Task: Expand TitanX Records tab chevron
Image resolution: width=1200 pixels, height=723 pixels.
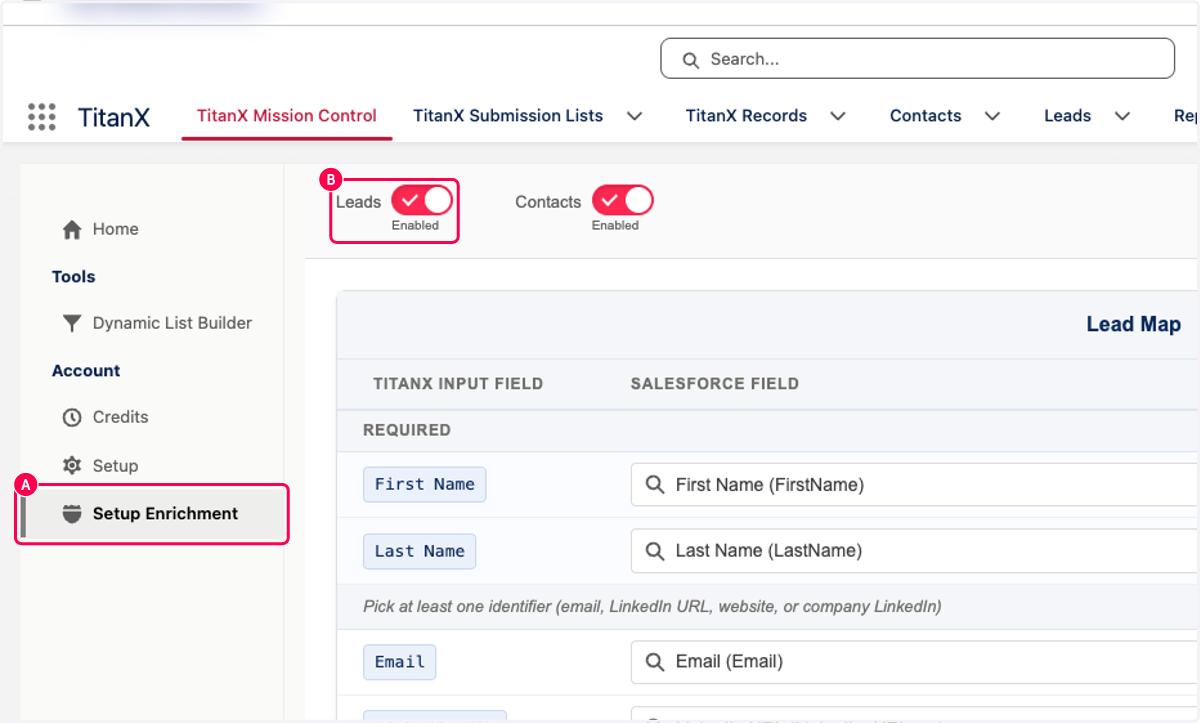Action: (x=838, y=116)
